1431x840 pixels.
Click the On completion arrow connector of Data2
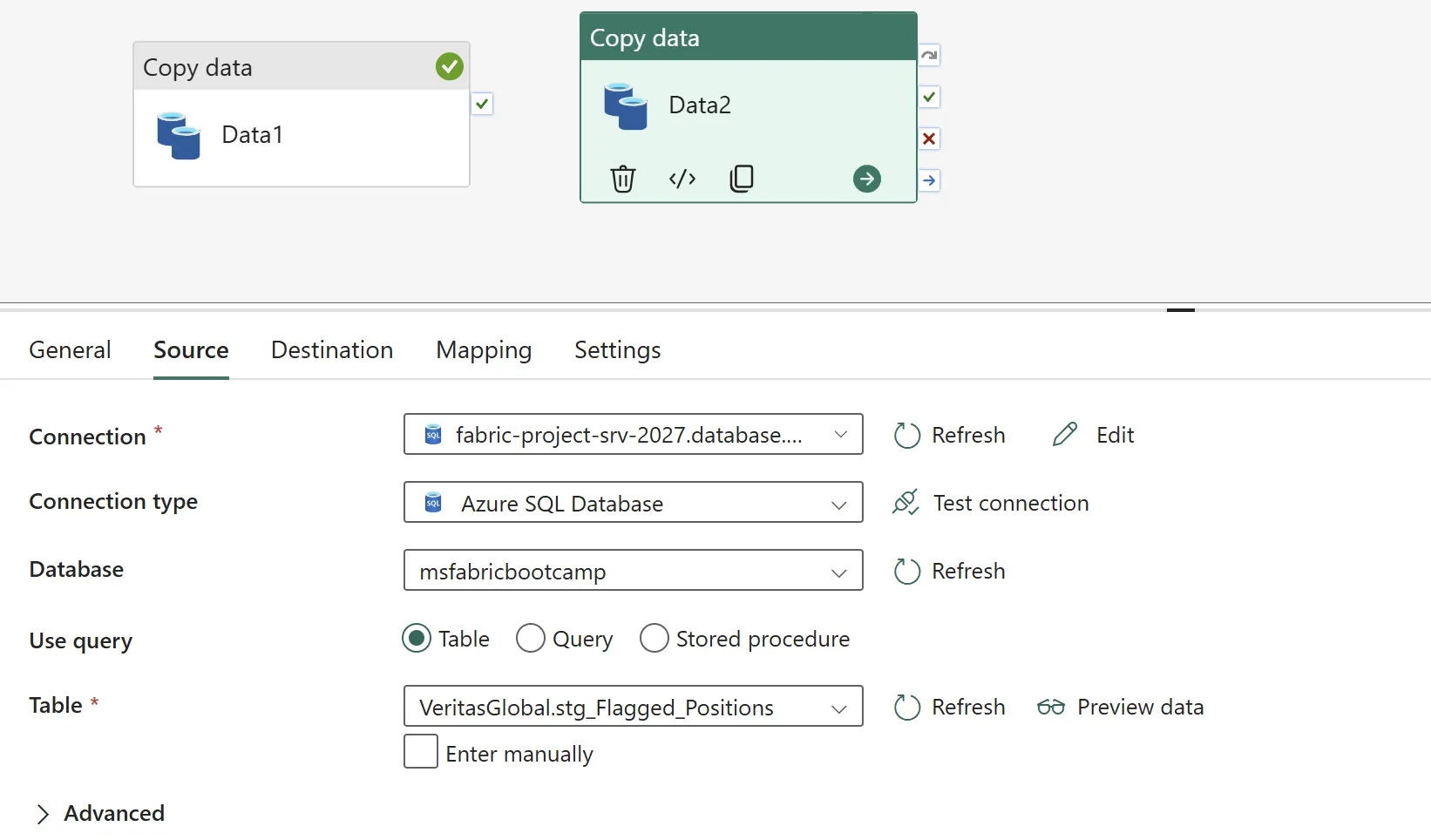930,180
